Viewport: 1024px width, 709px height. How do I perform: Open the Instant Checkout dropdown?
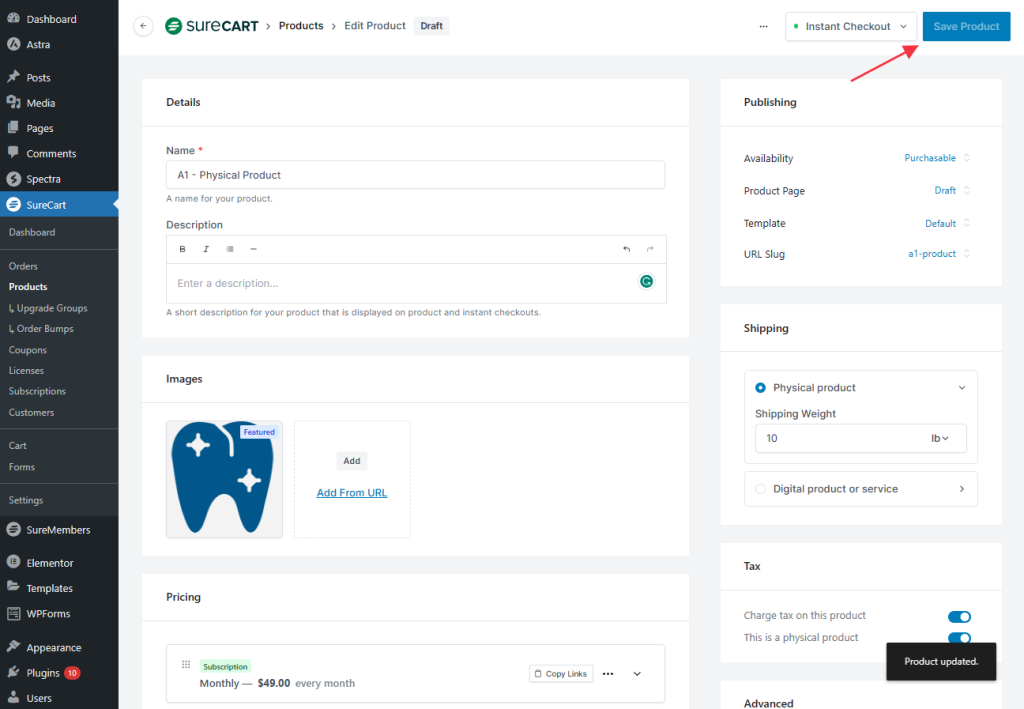click(x=850, y=27)
